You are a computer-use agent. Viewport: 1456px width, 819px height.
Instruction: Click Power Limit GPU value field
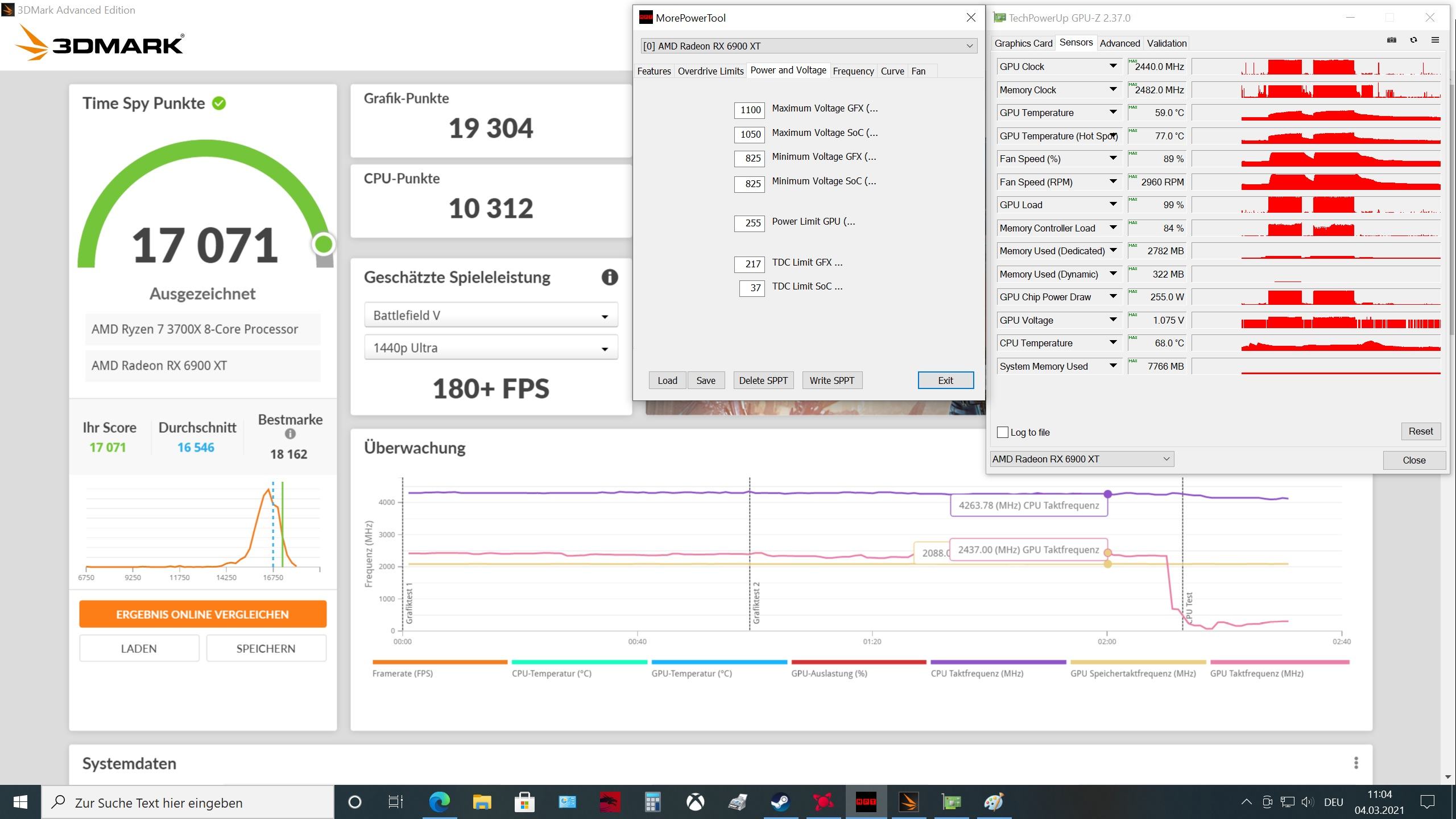coord(749,223)
